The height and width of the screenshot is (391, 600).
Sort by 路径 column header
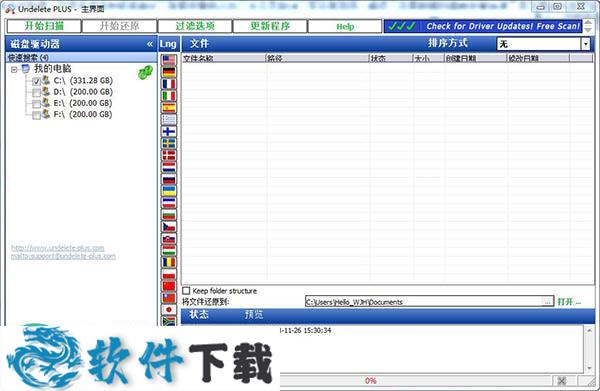pos(317,58)
